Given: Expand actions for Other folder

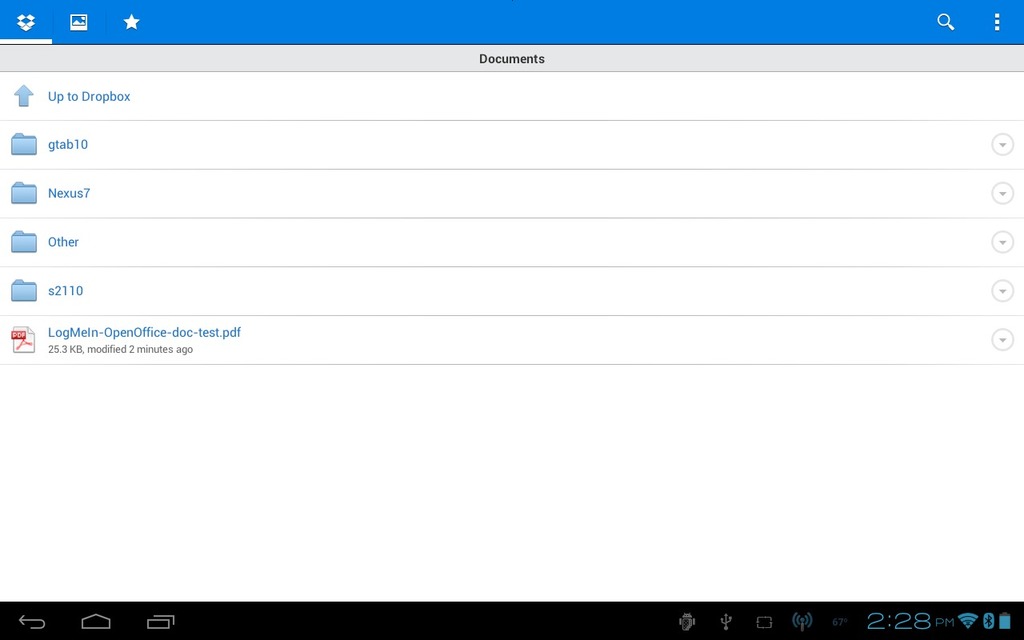Looking at the screenshot, I should 1002,242.
